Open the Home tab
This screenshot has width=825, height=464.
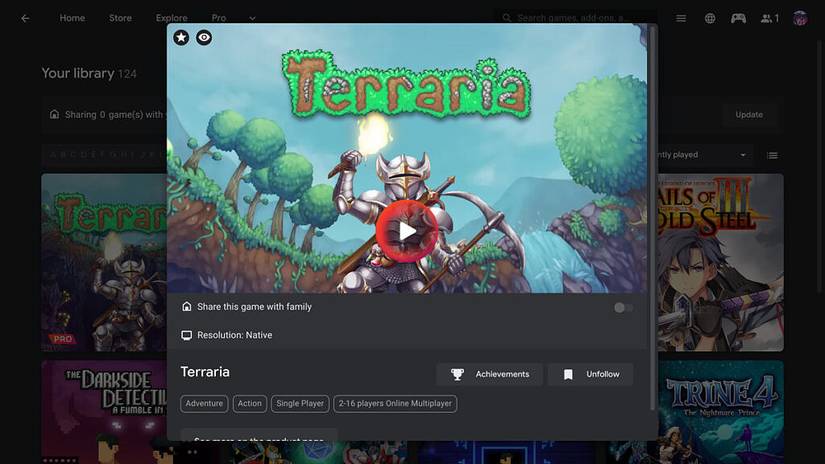72,18
